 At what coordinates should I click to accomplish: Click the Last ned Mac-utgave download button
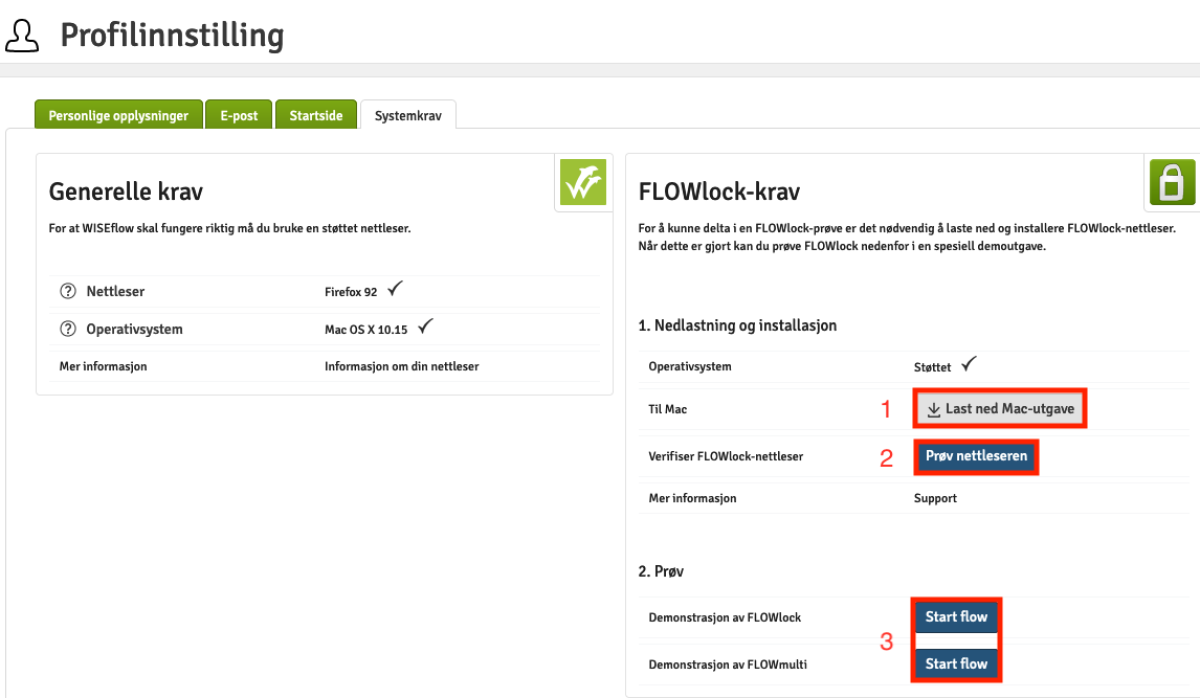click(x=999, y=409)
